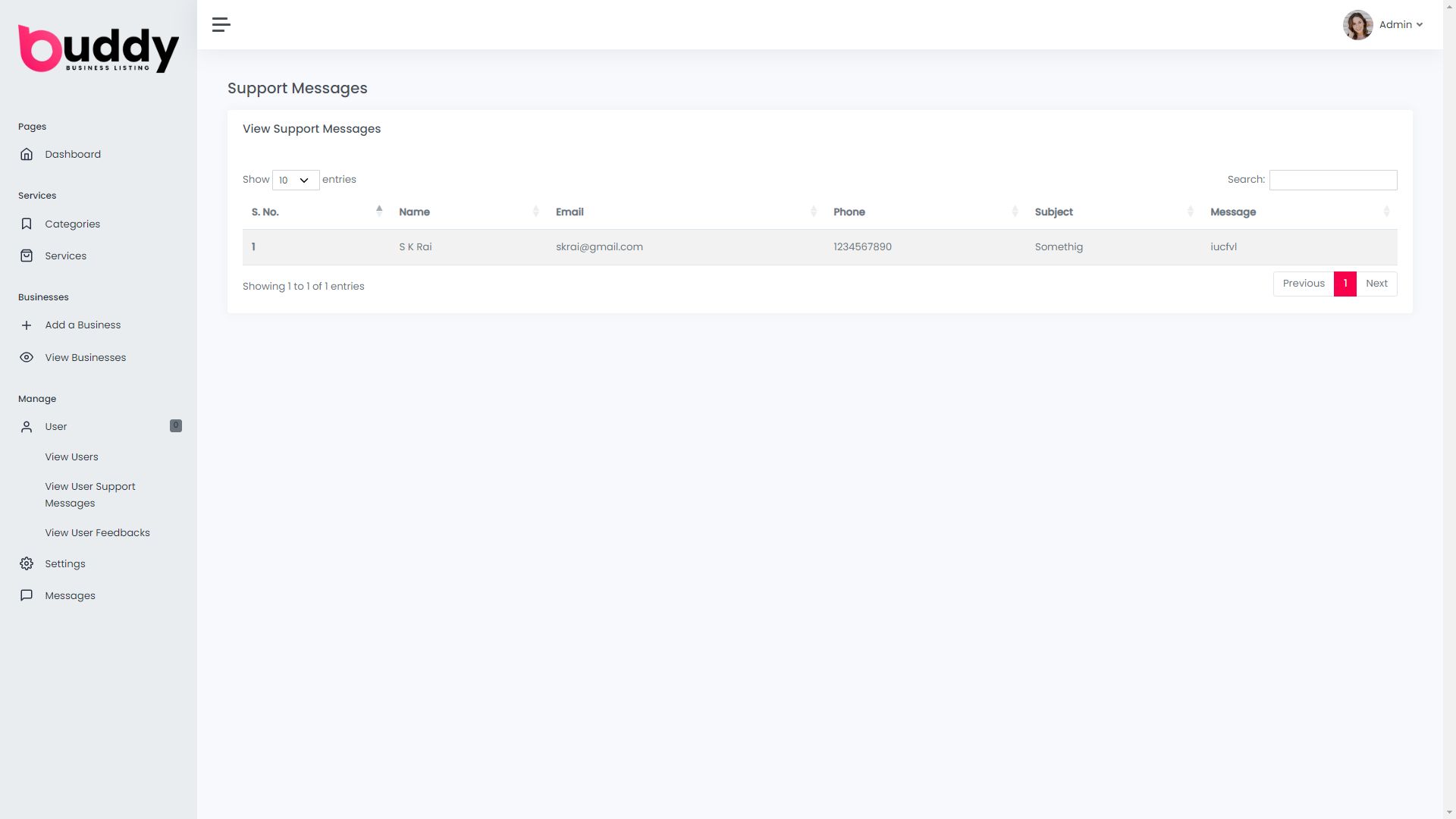
Task: Click the Previous pagination button
Action: [x=1303, y=284]
